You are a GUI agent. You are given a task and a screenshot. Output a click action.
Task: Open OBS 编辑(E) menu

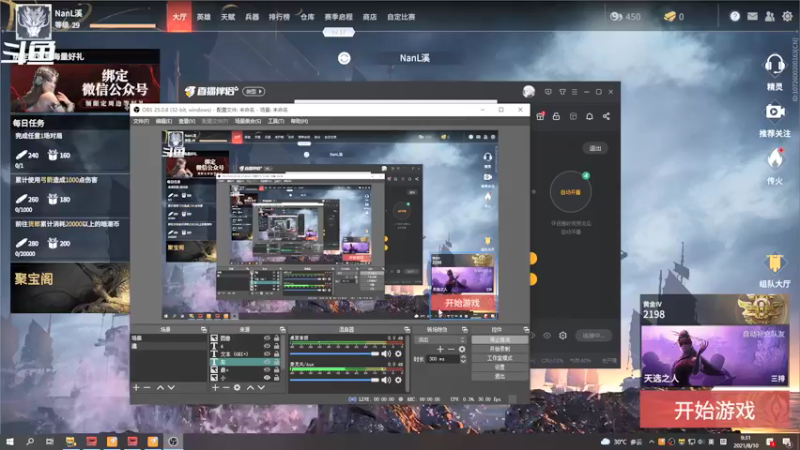(x=164, y=121)
